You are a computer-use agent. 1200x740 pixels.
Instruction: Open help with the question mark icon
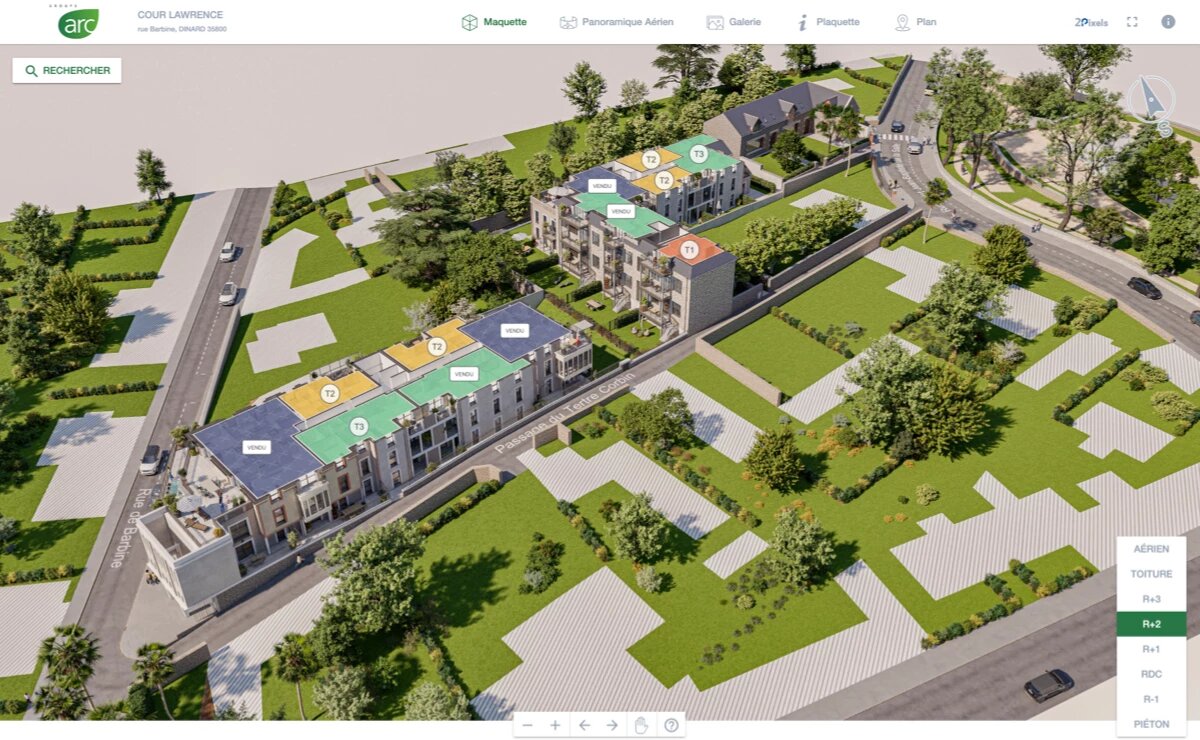click(x=671, y=725)
